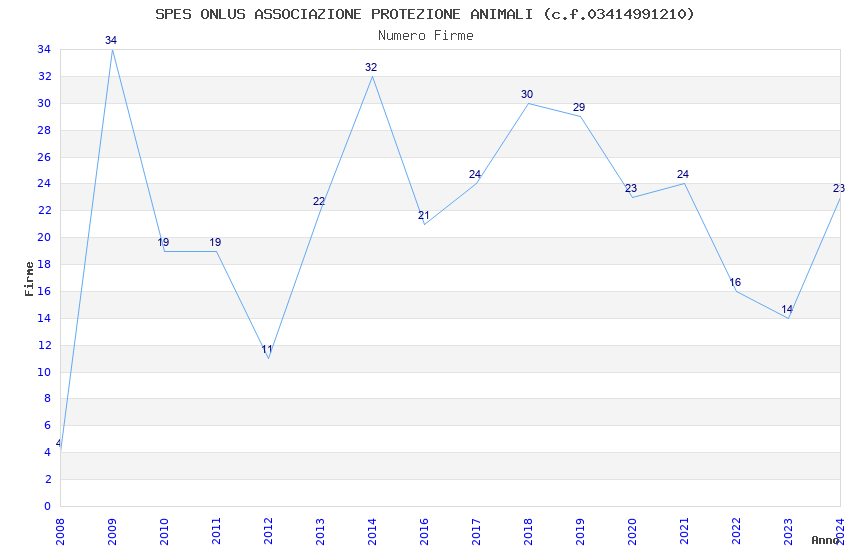Image resolution: width=850 pixels, height=550 pixels.
Task: Click y-axis tick label 32
Action: tap(44, 76)
